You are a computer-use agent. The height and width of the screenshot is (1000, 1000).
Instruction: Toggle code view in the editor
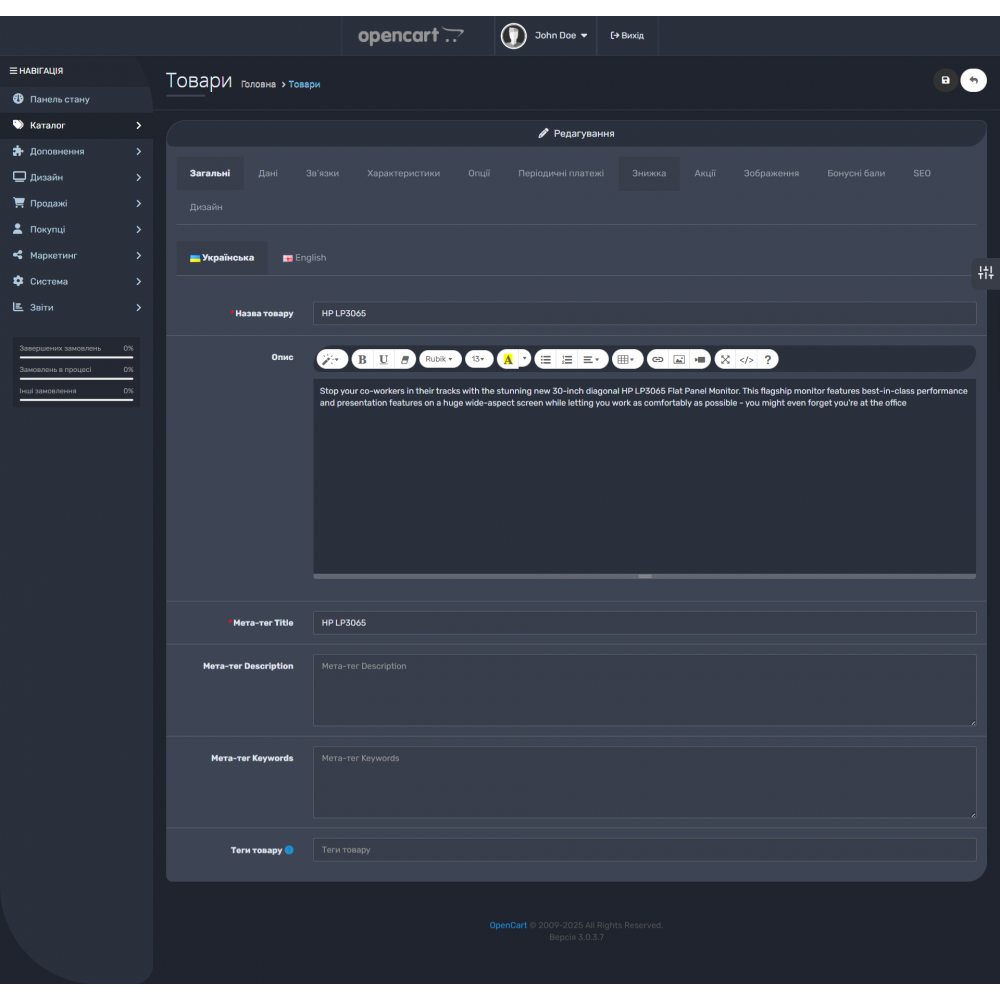click(x=747, y=359)
